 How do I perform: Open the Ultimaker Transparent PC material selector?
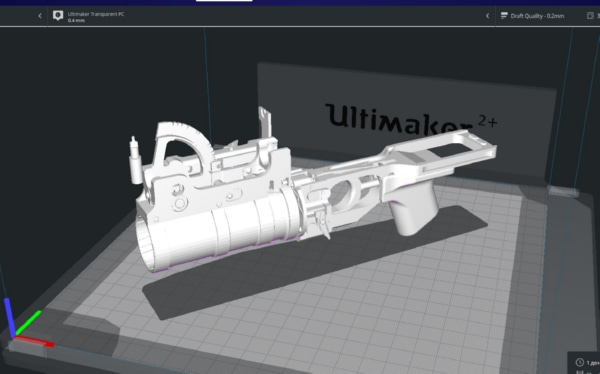click(96, 14)
